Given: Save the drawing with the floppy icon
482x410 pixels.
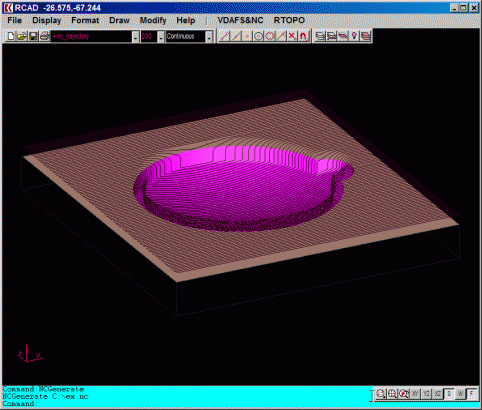Looking at the screenshot, I should [33, 36].
